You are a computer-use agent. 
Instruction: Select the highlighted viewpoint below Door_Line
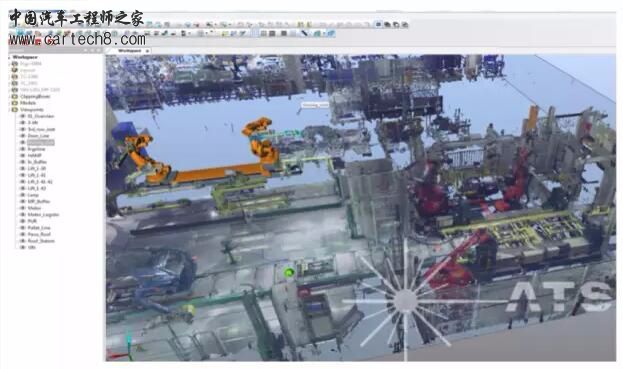click(41, 143)
